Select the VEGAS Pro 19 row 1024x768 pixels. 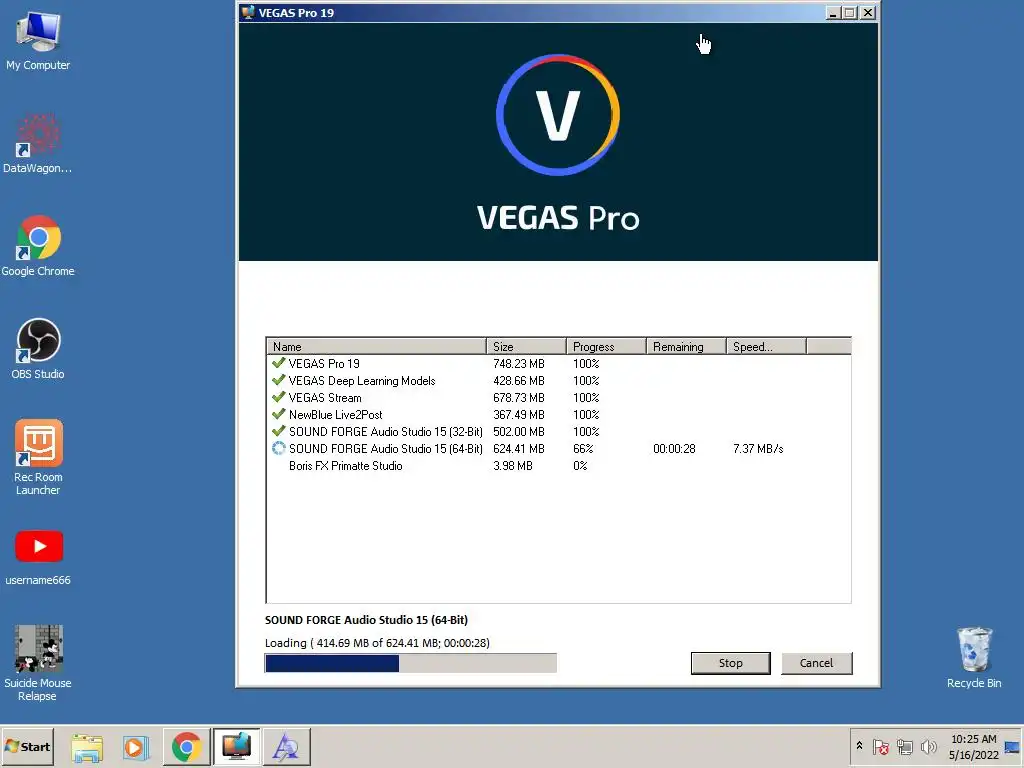pyautogui.click(x=558, y=364)
